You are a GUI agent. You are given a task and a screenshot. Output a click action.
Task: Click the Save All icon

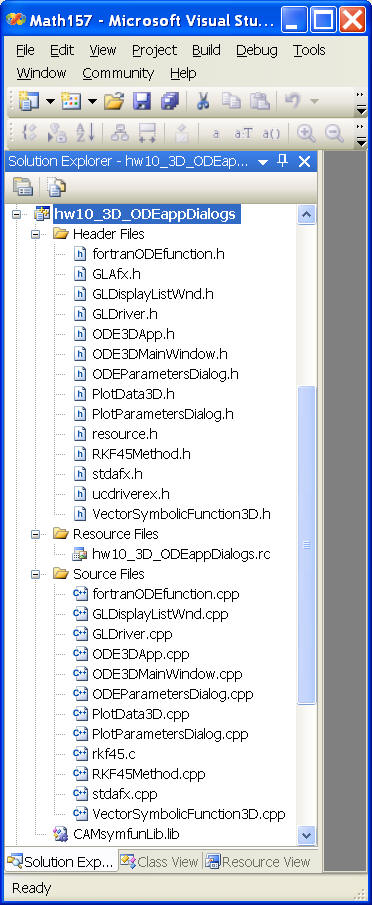pos(170,101)
